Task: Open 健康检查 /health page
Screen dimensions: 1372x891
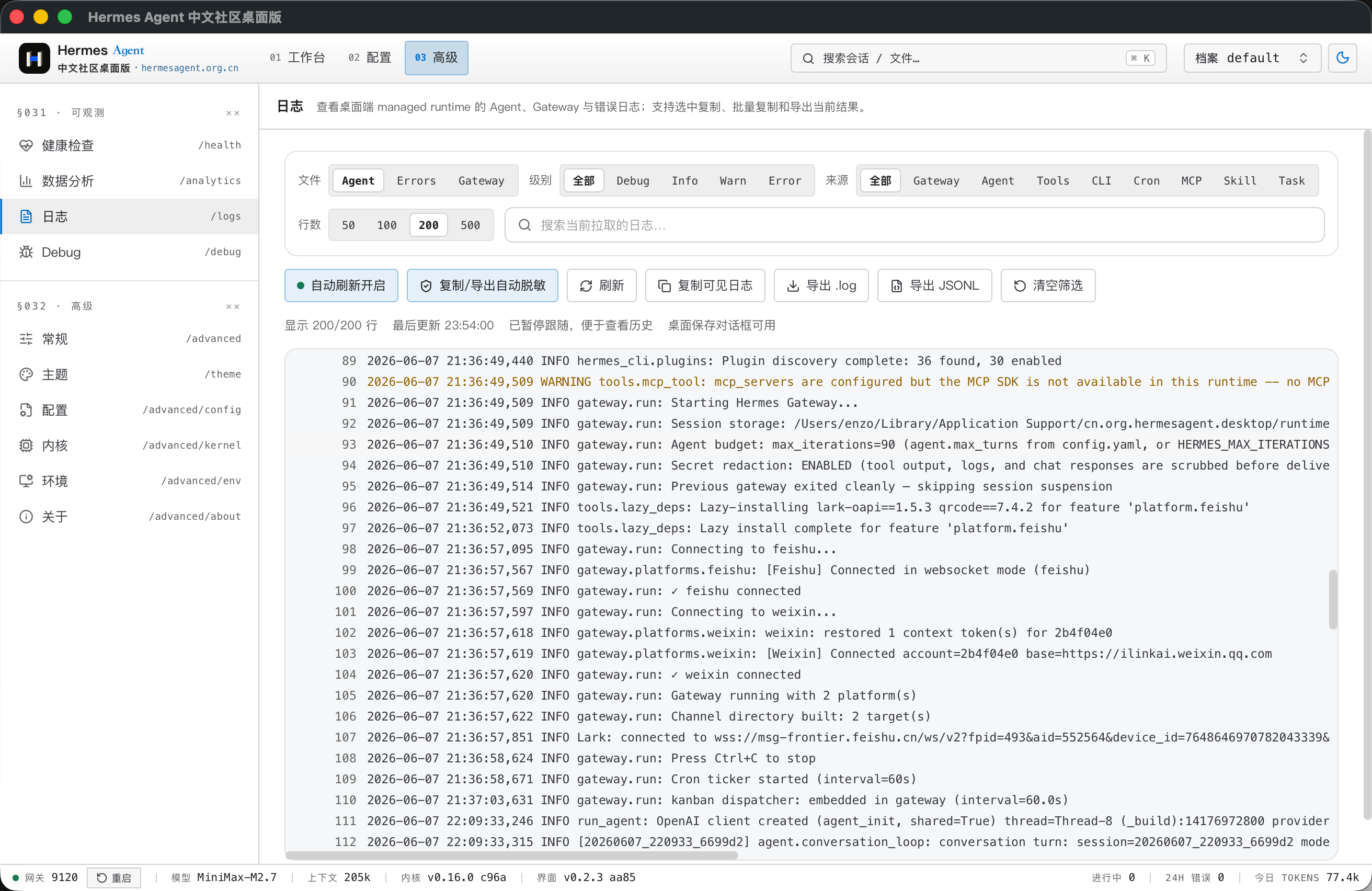Action: click(130, 145)
